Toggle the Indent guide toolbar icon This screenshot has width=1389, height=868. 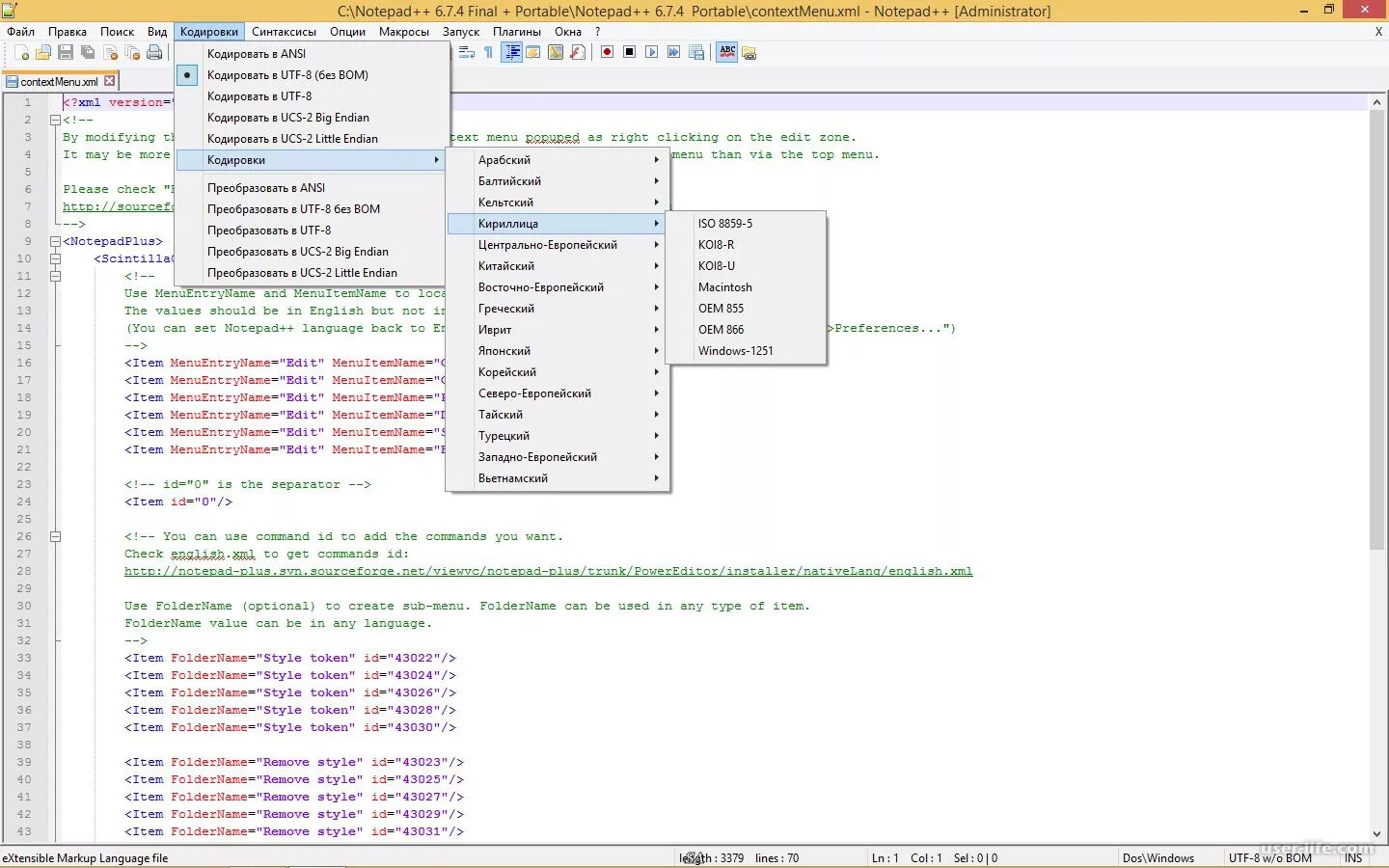(x=512, y=52)
